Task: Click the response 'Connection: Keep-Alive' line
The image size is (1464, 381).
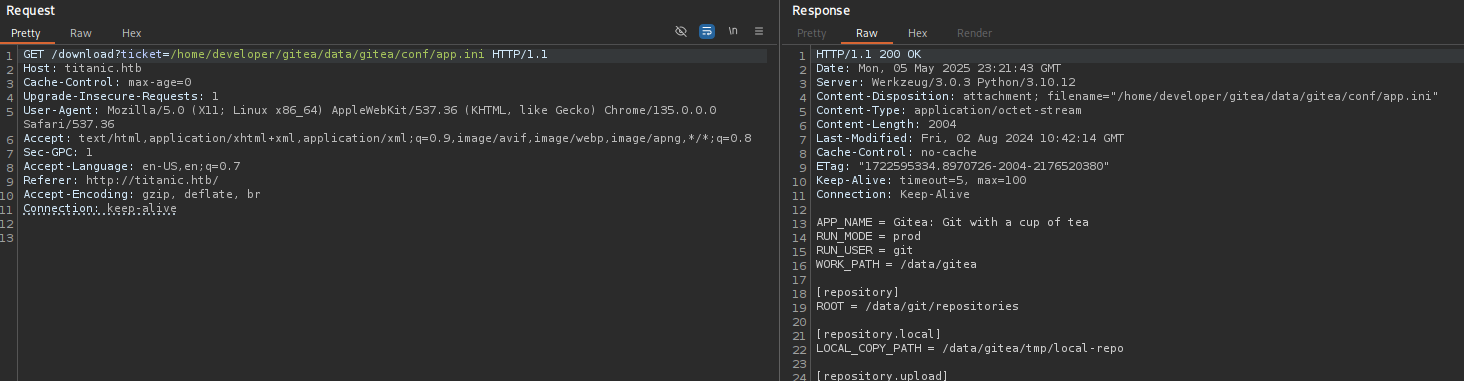Action: click(x=893, y=194)
